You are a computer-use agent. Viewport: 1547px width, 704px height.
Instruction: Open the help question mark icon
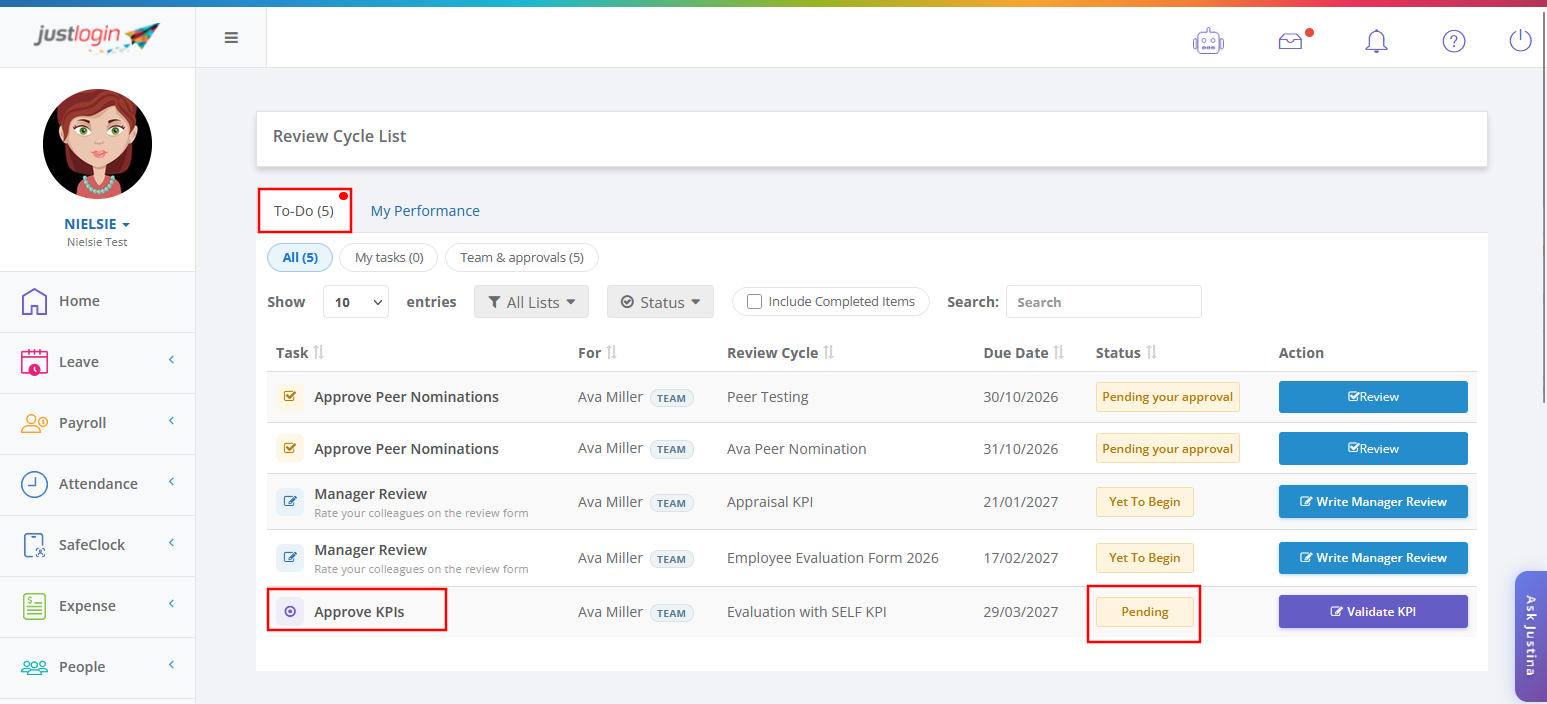(1453, 41)
